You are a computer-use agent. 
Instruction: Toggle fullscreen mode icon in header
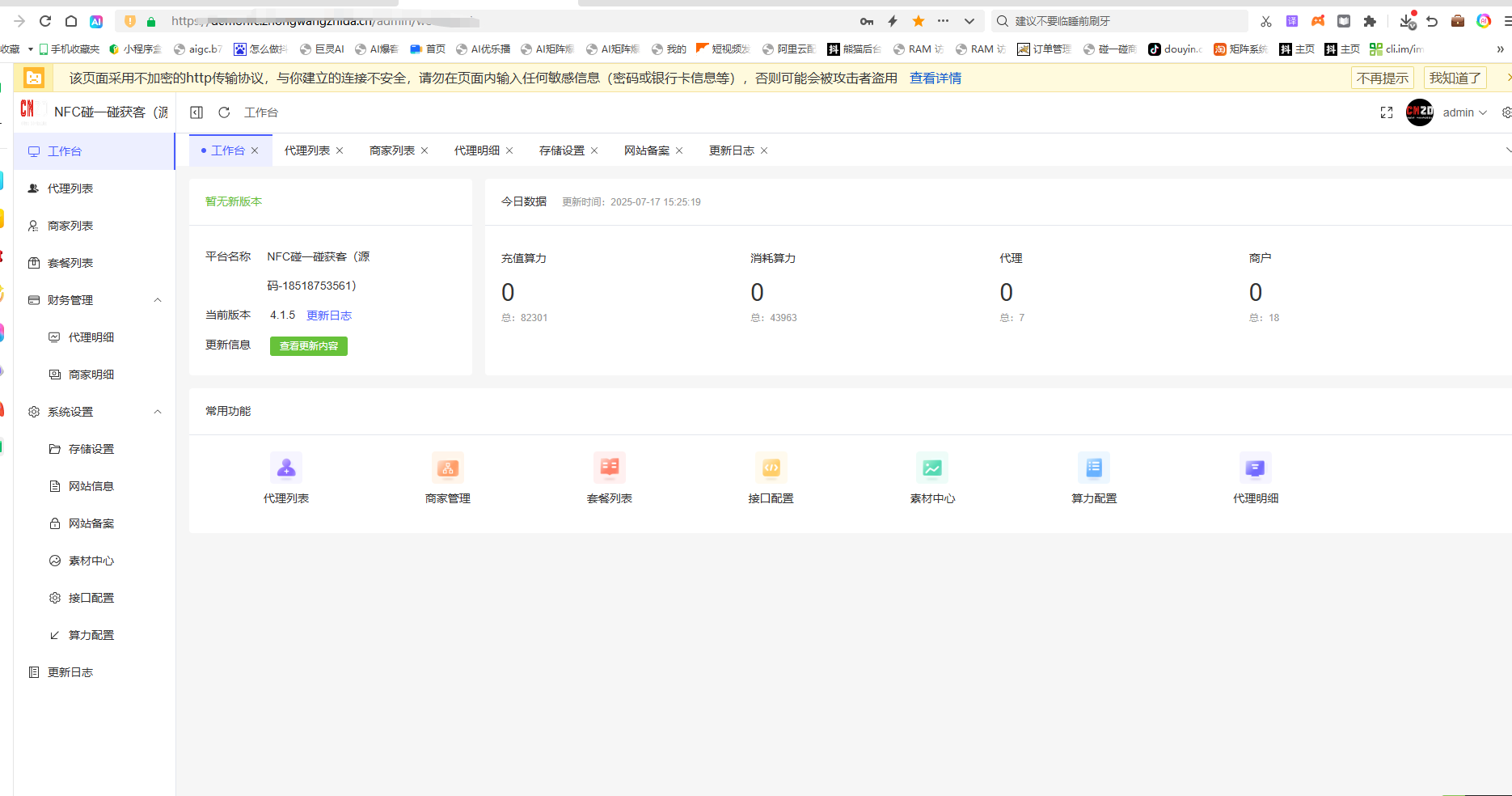click(x=1387, y=112)
